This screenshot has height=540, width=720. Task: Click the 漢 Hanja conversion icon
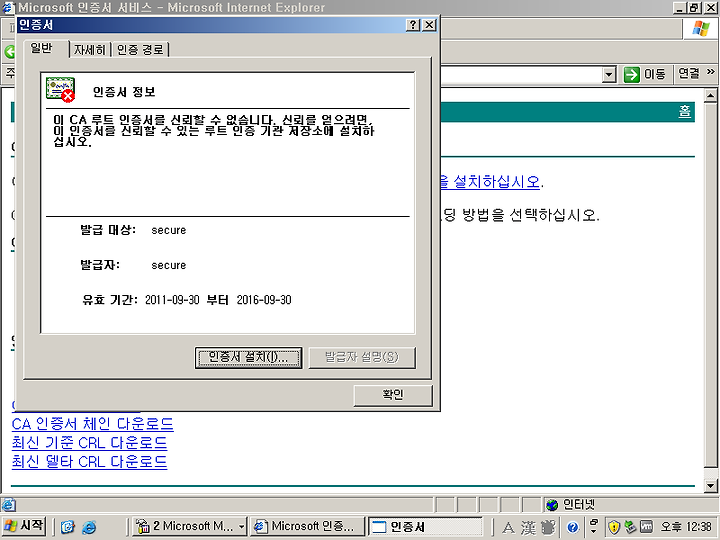(528, 527)
